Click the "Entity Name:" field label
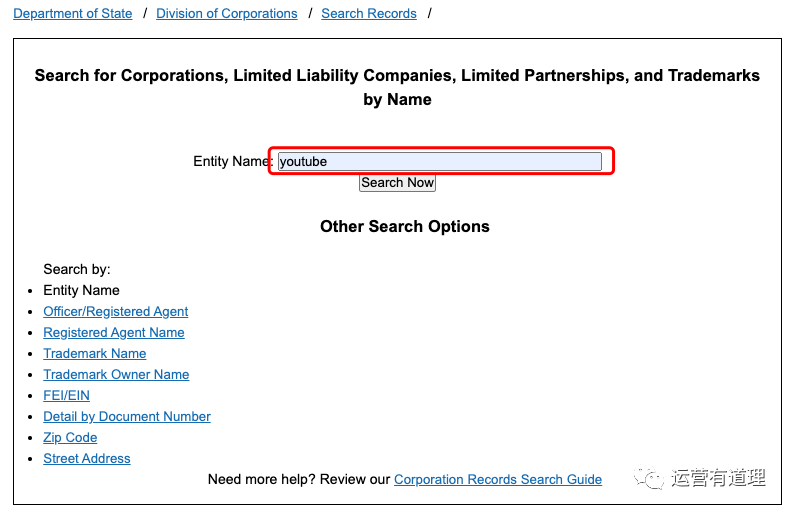Viewport: 791px width, 512px height. tap(233, 161)
